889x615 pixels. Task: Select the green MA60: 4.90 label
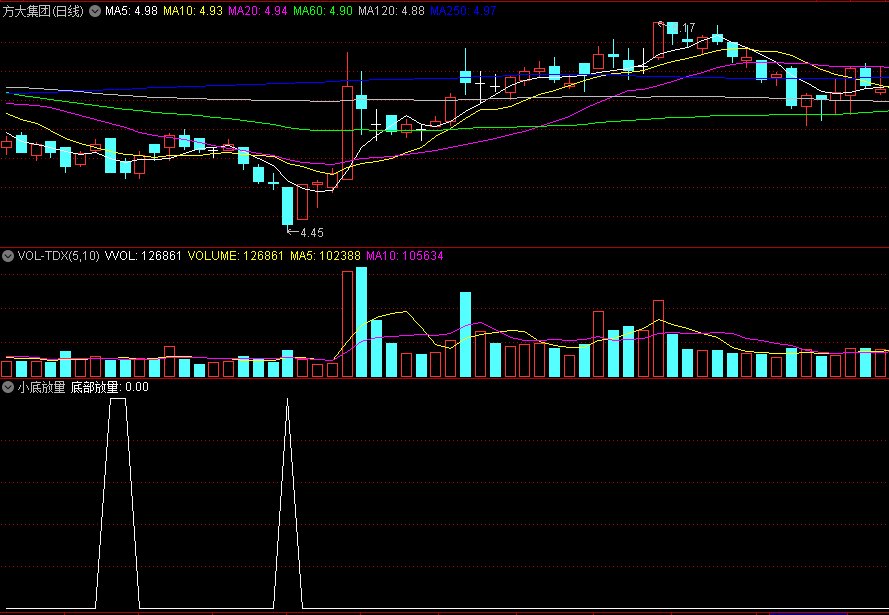[323, 10]
